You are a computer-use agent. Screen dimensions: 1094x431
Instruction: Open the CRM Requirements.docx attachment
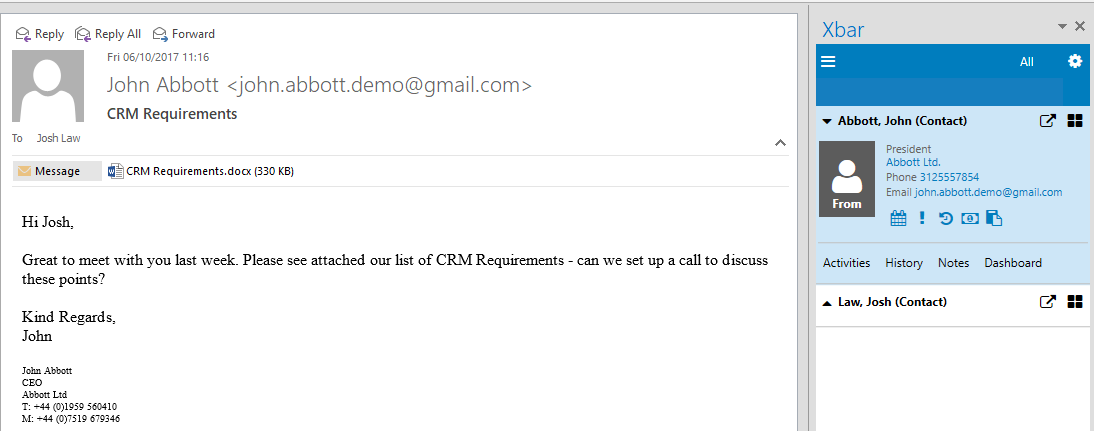(201, 171)
